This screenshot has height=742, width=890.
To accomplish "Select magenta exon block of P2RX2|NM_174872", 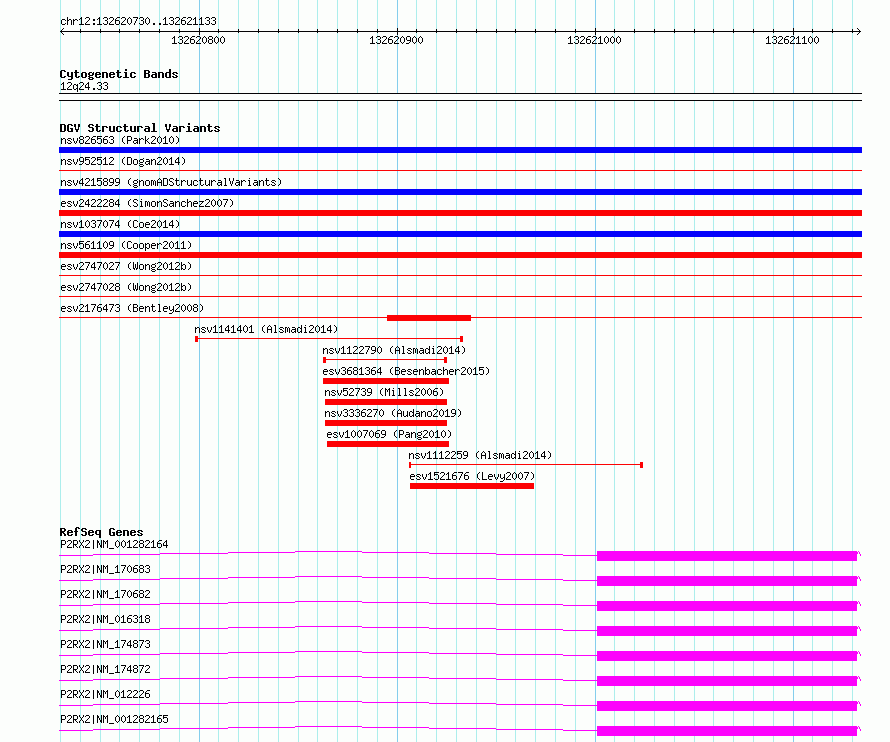I will tap(727, 681).
